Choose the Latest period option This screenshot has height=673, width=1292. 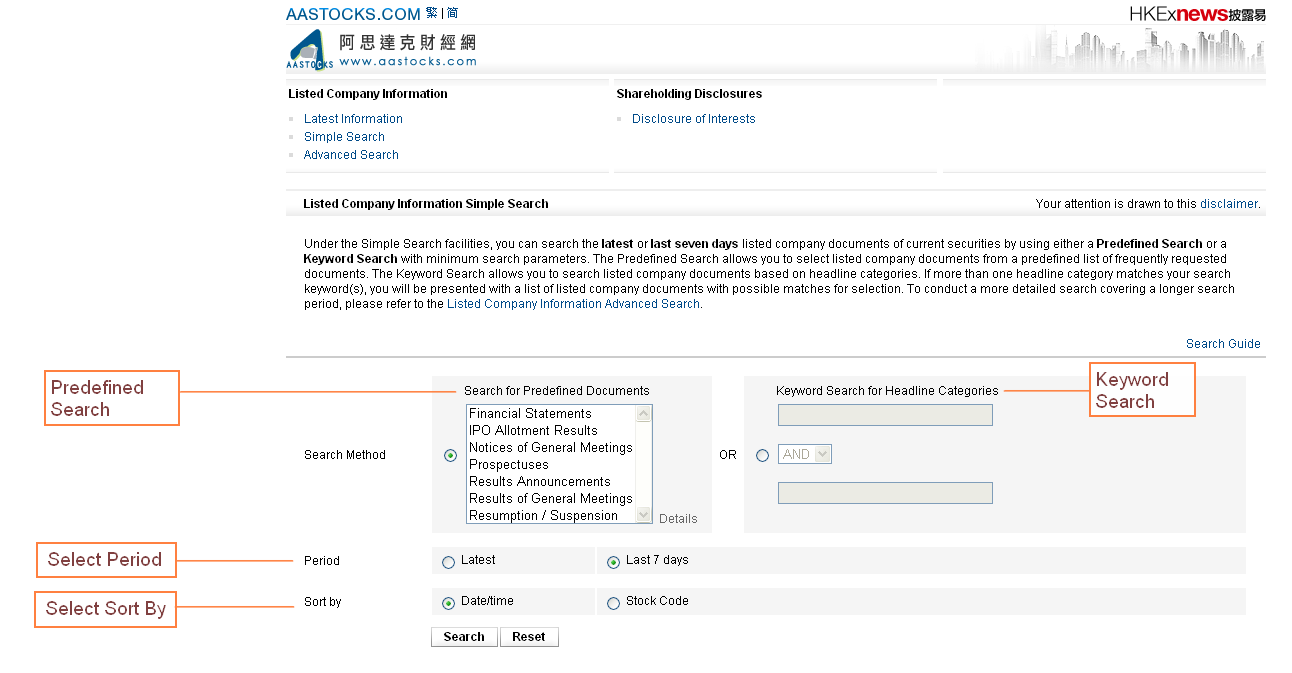pos(448,562)
